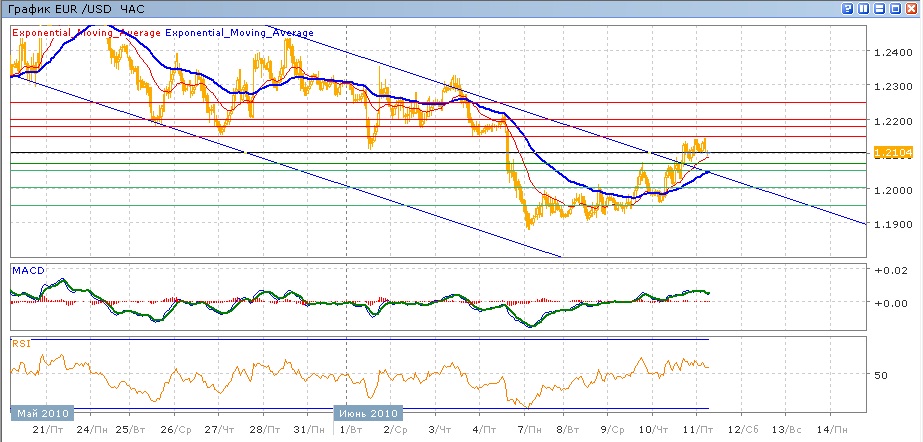
Task: Maximize the chart window
Action: point(897,8)
